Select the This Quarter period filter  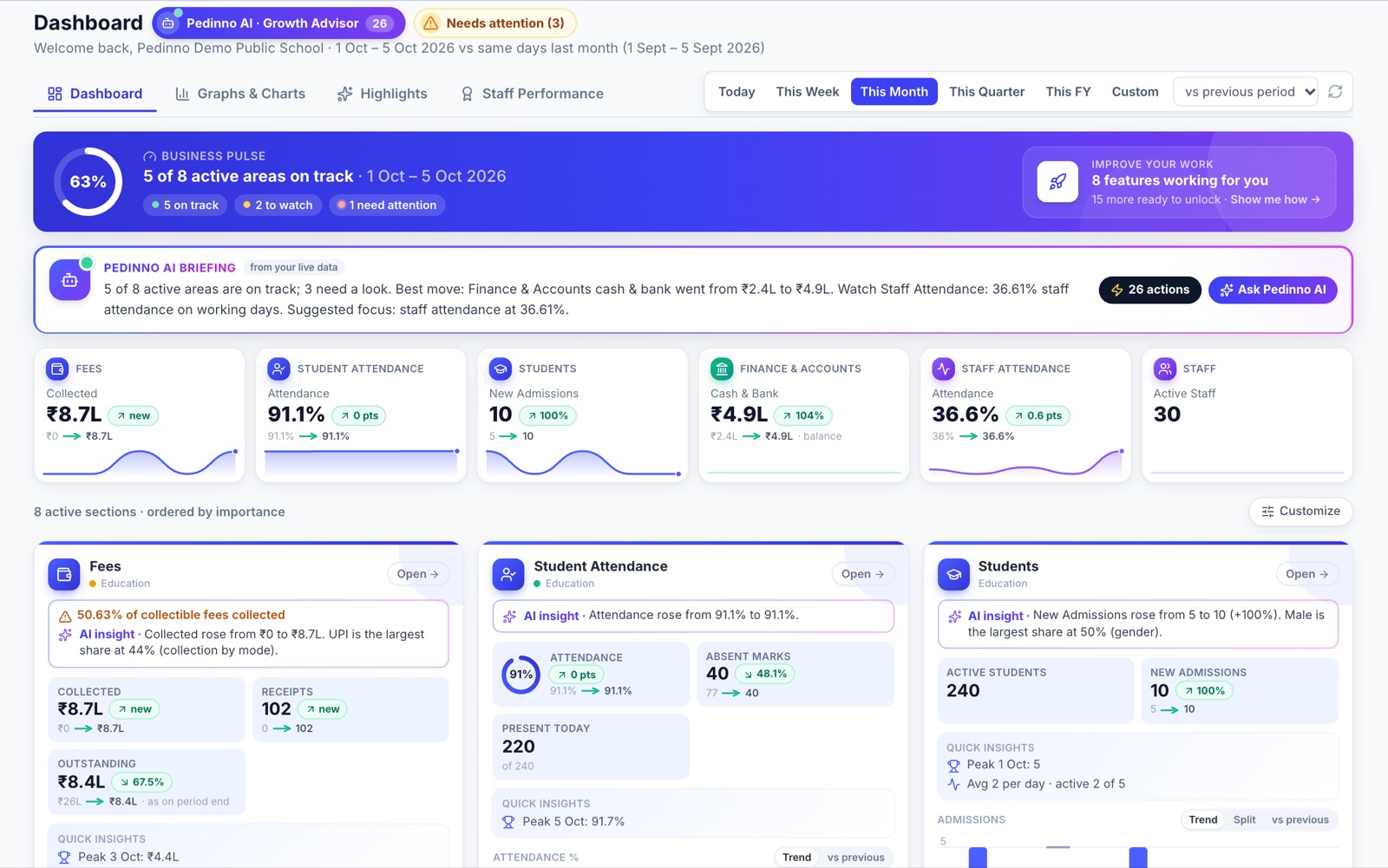(986, 92)
